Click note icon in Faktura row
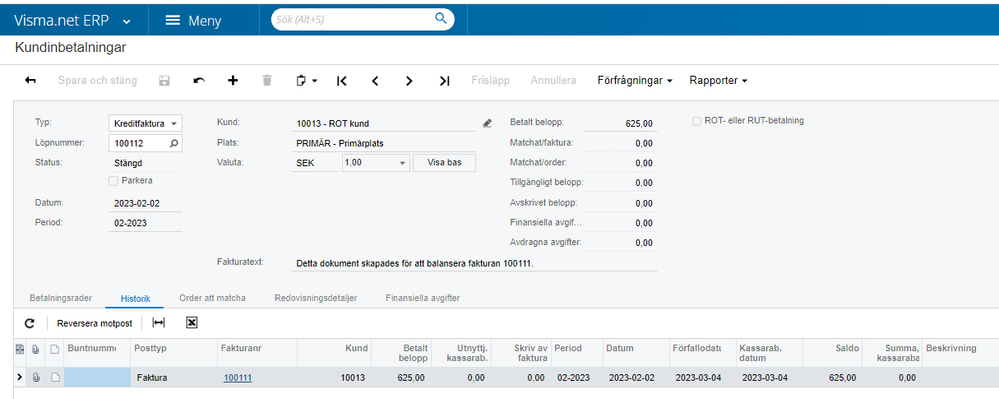 pyautogui.click(x=55, y=377)
